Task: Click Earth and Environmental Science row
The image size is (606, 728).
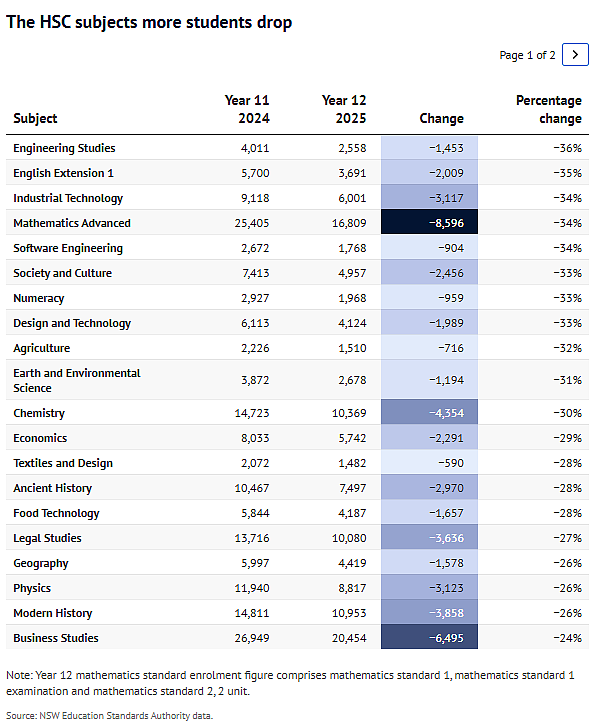Action: point(297,380)
